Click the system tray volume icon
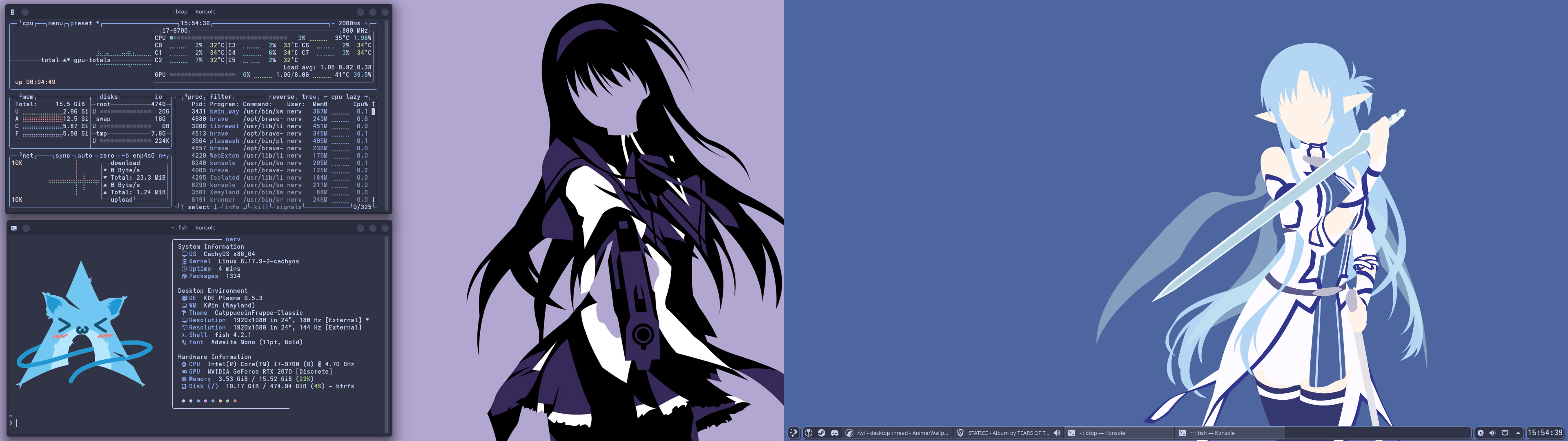Image resolution: width=1568 pixels, height=441 pixels. click(x=1492, y=433)
